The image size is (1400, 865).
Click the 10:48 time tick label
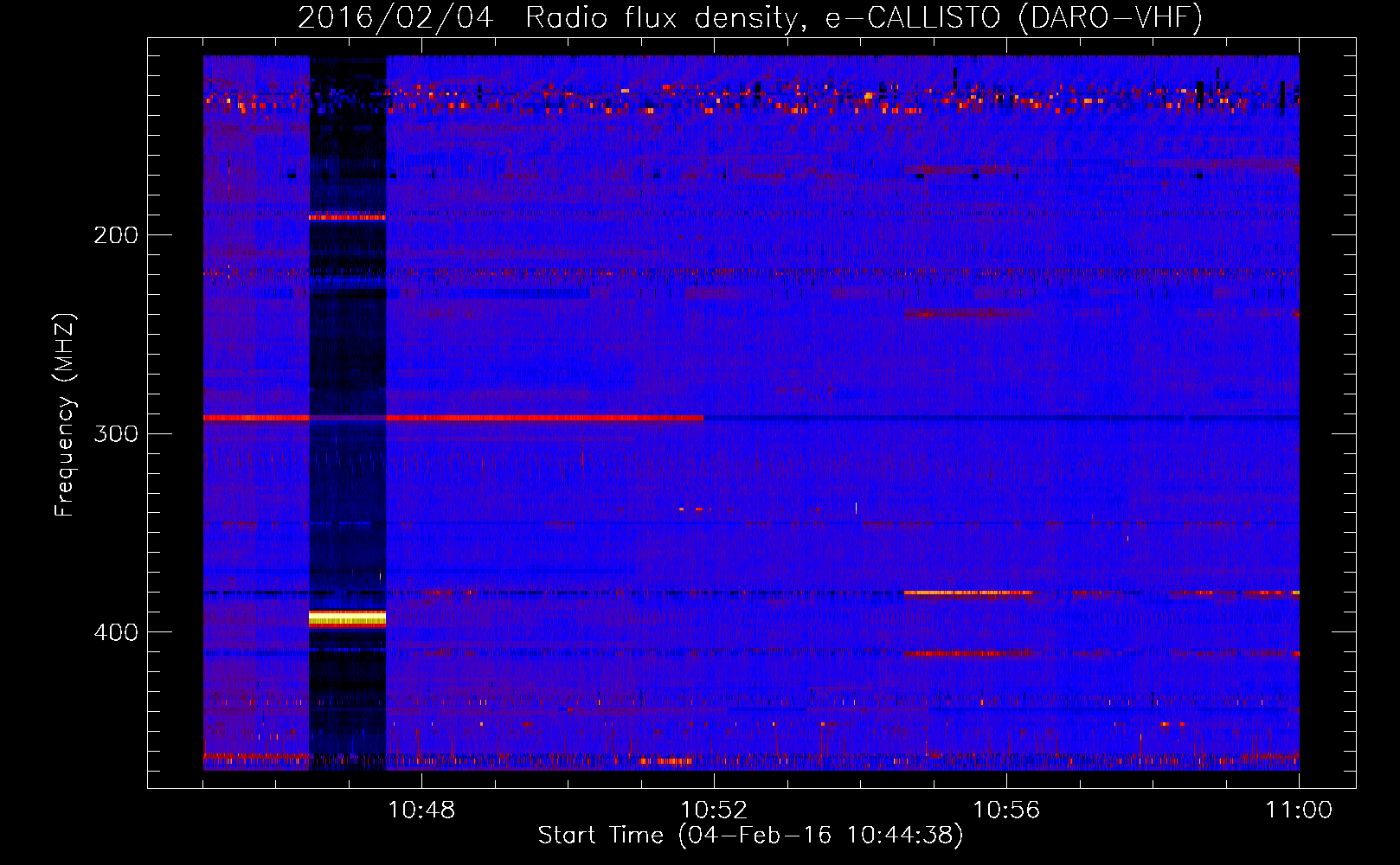(x=421, y=811)
